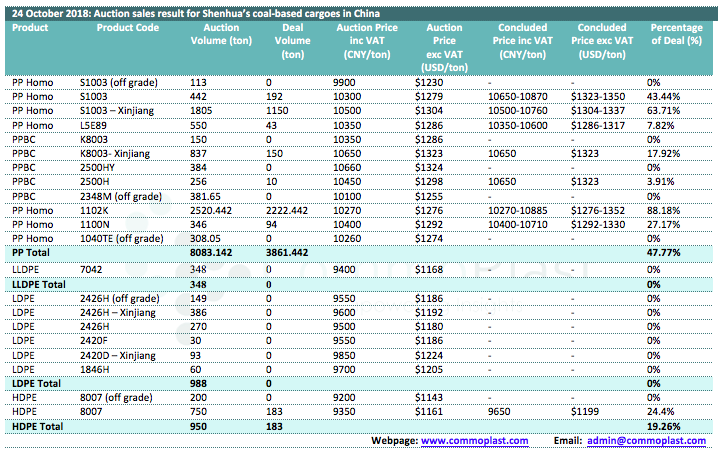Select the 8083.142 total auction volume cell

tap(212, 254)
